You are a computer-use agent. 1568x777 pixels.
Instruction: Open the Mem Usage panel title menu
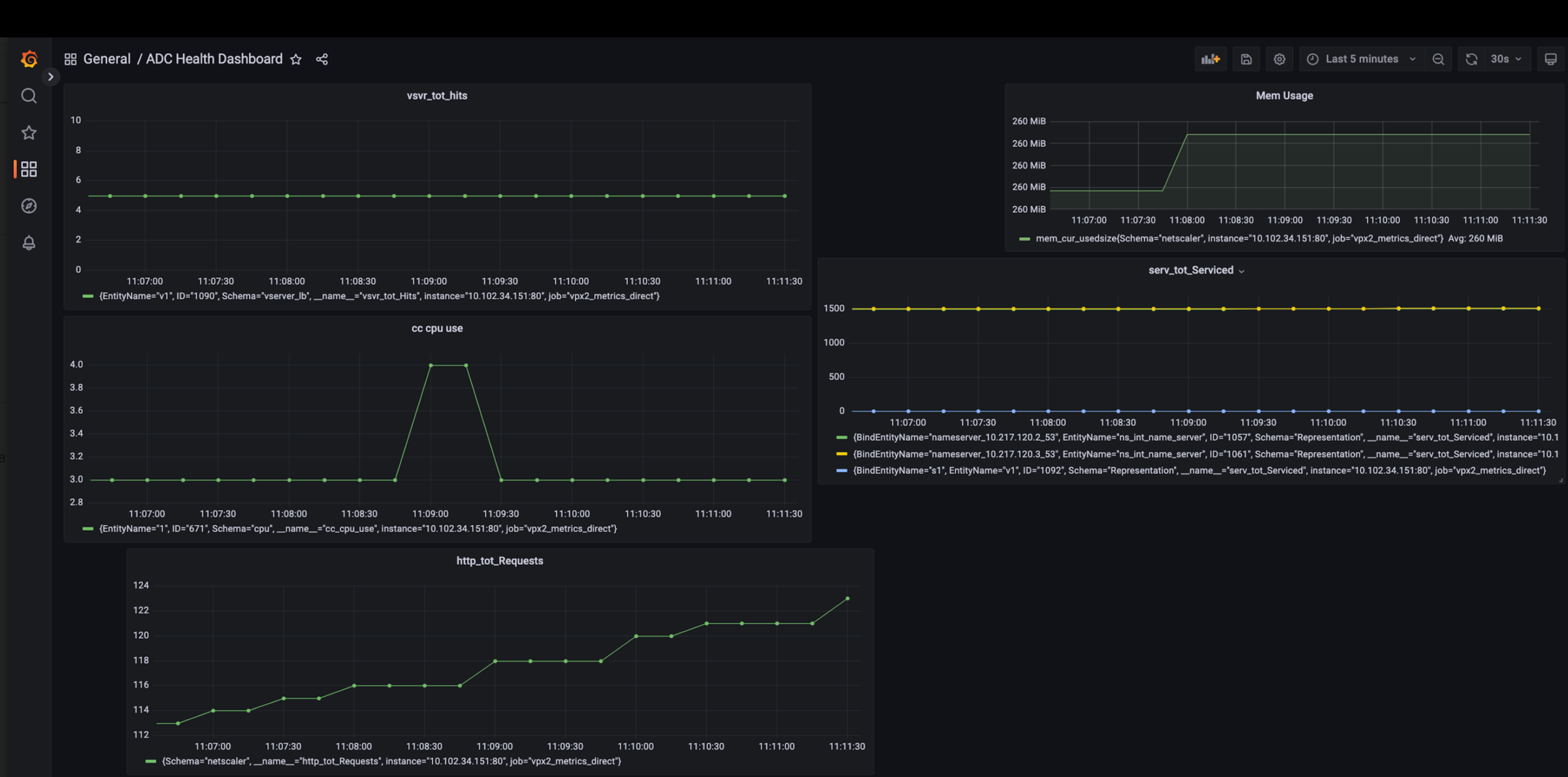click(x=1284, y=95)
